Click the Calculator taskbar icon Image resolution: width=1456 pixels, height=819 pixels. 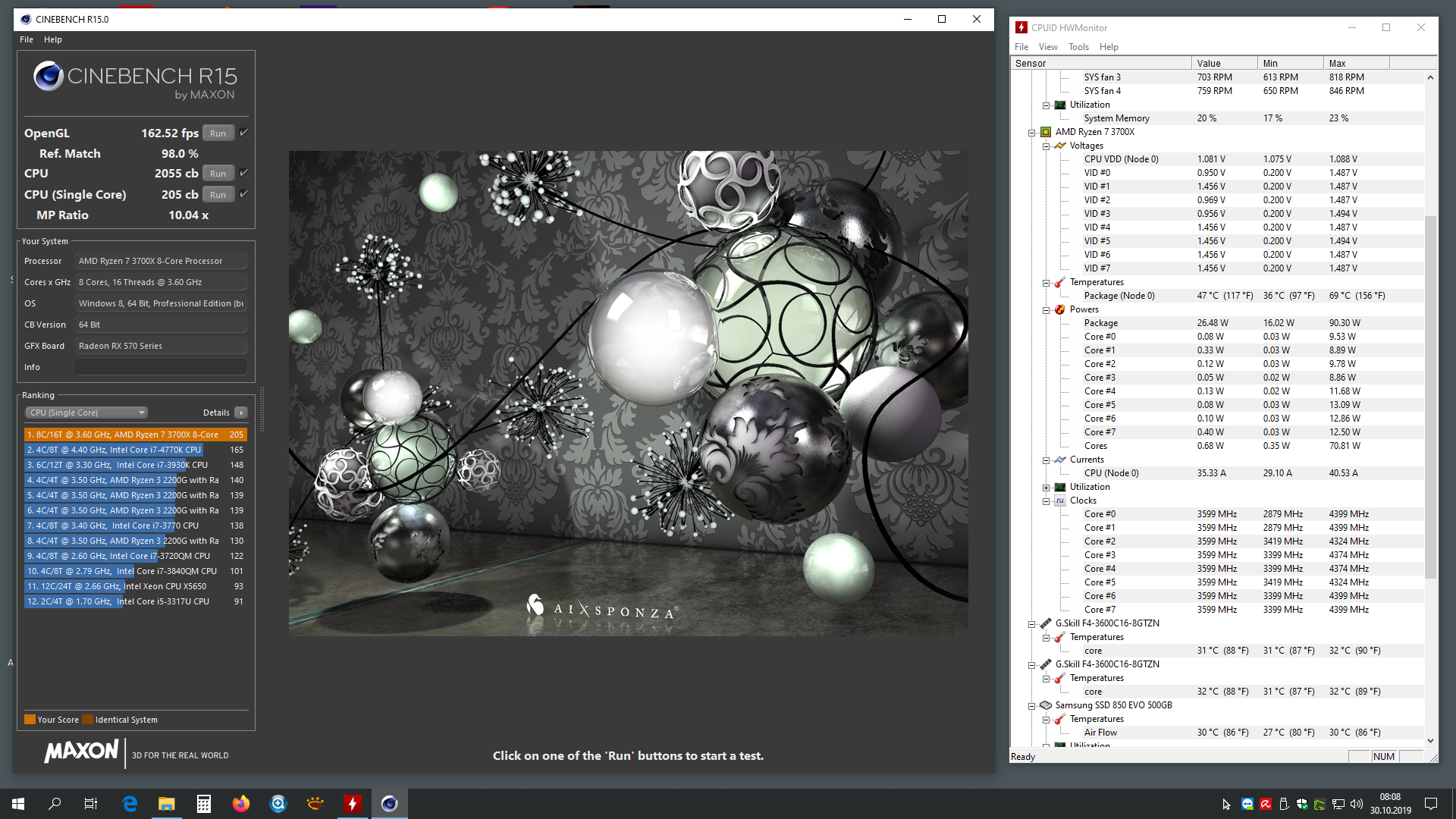204,804
